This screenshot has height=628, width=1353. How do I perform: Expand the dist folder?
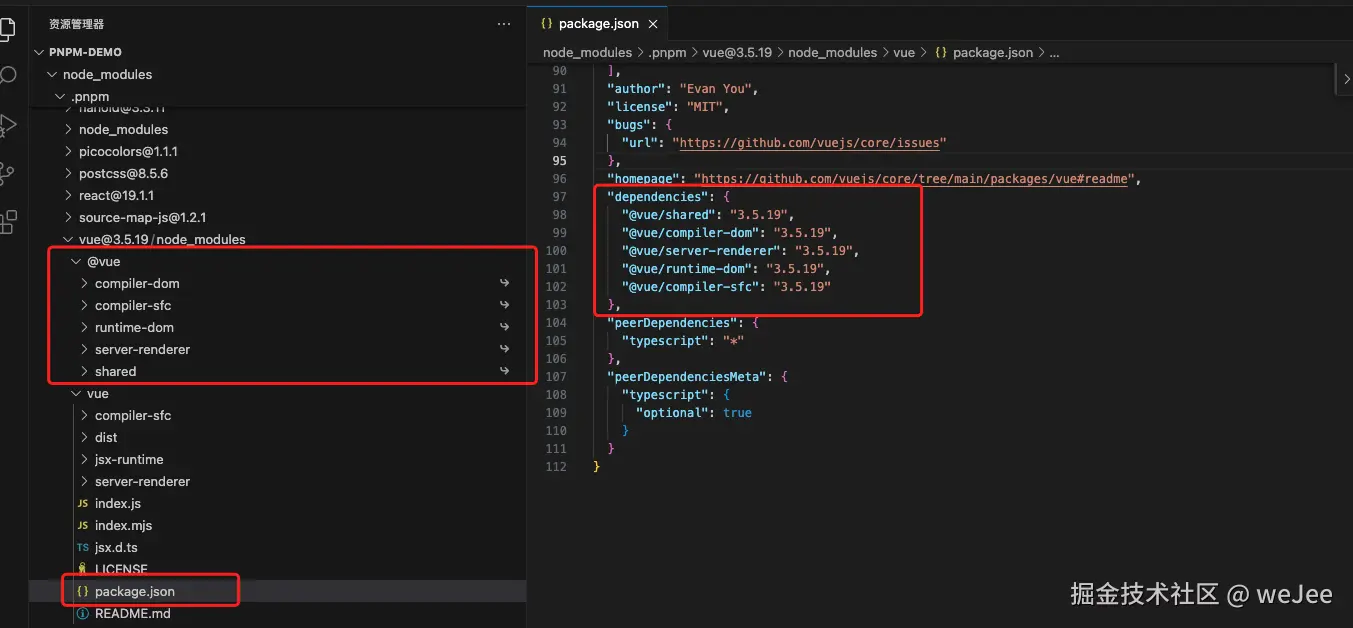[84, 438]
